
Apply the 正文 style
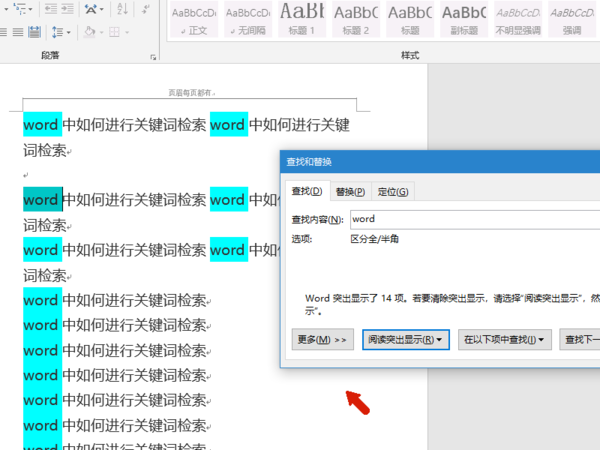tap(194, 20)
